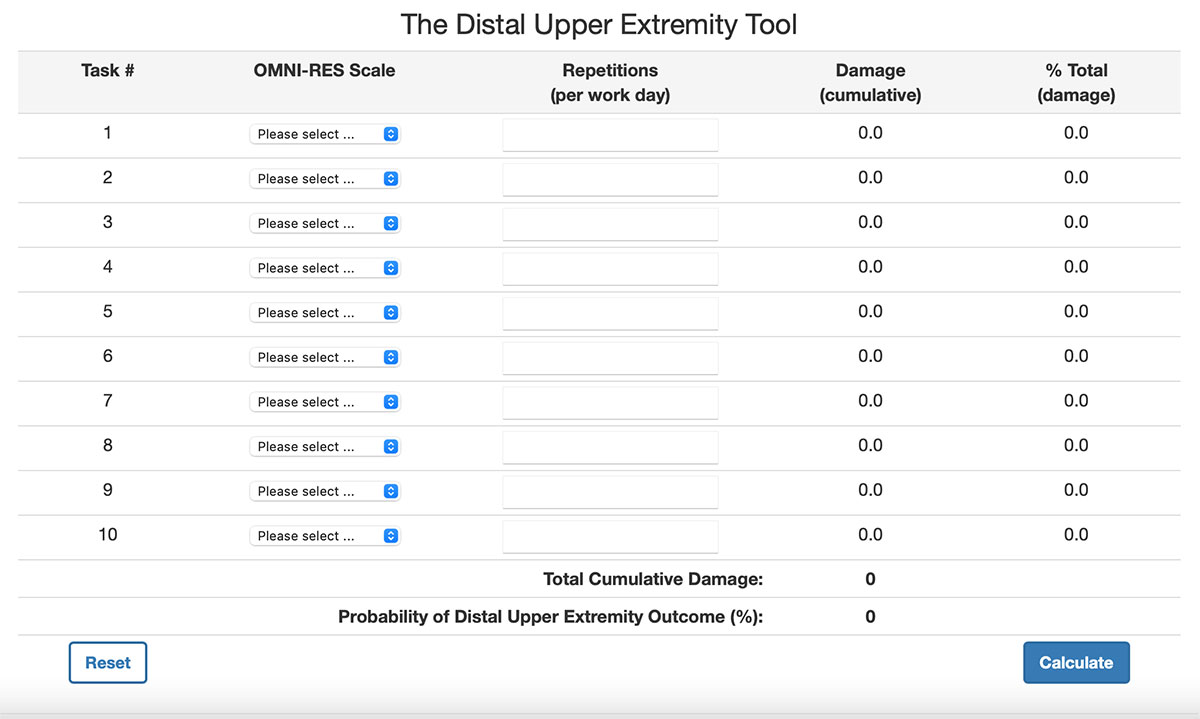Open the OMNI-RES Scale dropdown for Task 1
1200x719 pixels.
pos(325,134)
